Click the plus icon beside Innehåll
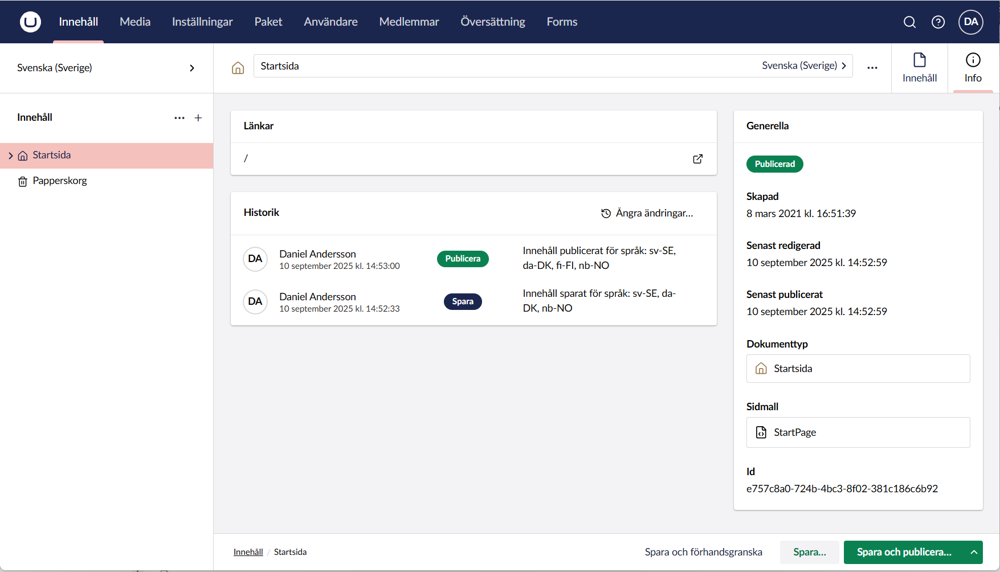The height and width of the screenshot is (572, 1000). (198, 118)
